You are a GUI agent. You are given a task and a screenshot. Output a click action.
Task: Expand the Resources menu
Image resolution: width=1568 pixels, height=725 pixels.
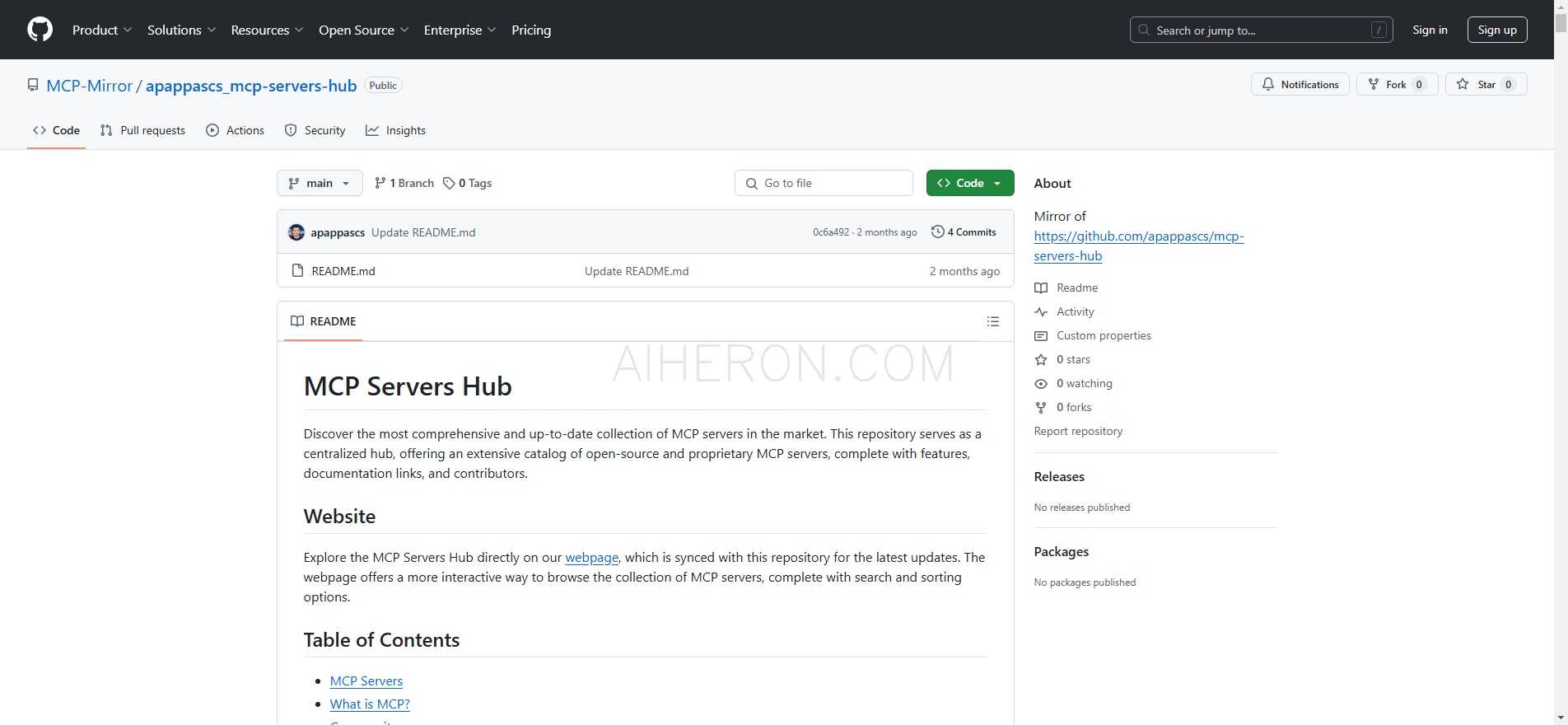pos(267,30)
